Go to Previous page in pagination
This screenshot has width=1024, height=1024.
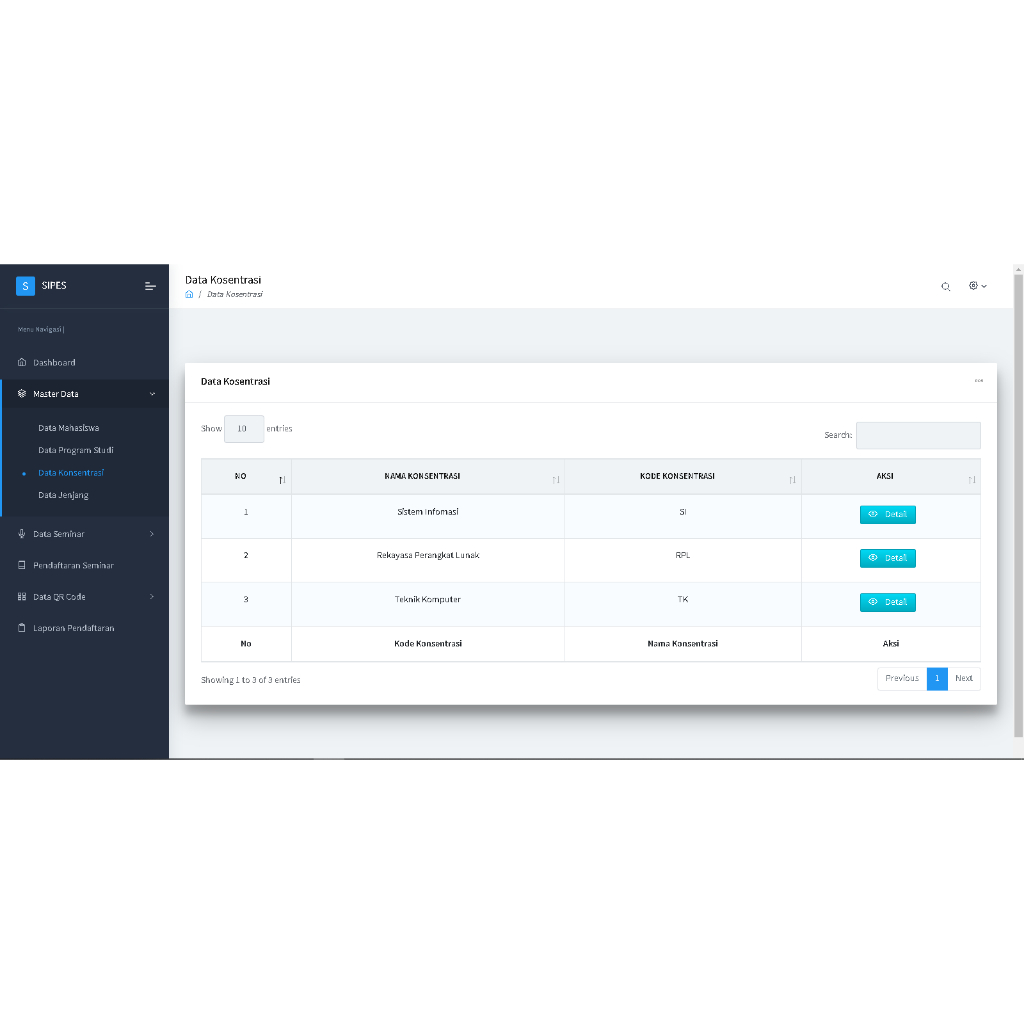902,679
